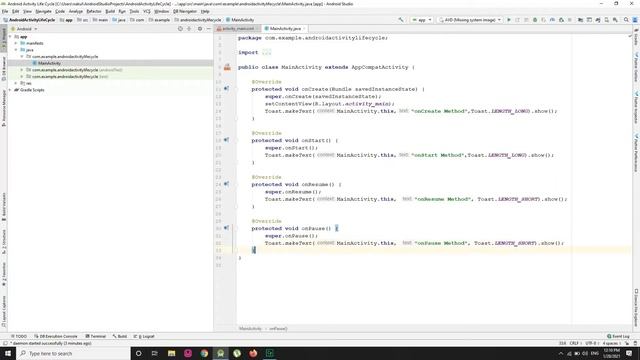Click the Profile app icon in toolbar

pos(552,20)
